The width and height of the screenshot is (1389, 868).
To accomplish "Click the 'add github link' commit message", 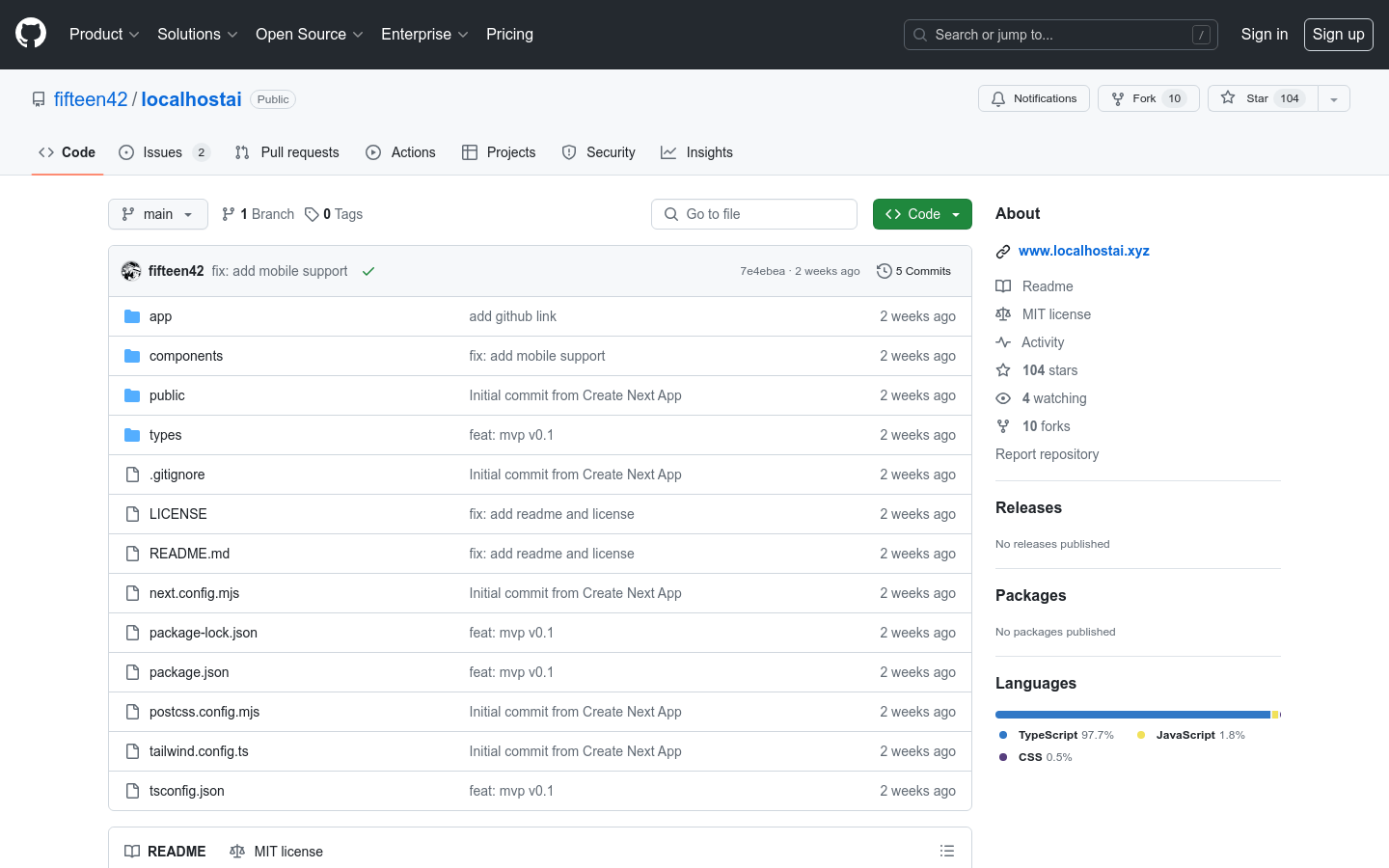I will pos(512,316).
